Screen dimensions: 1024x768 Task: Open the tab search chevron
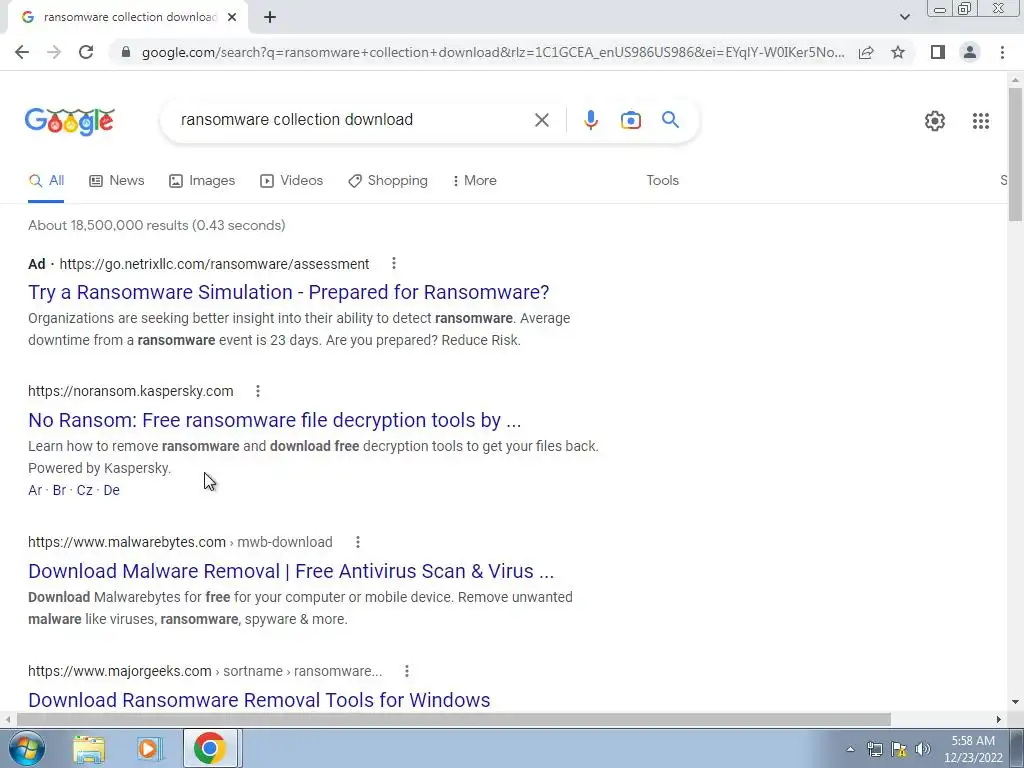(904, 17)
